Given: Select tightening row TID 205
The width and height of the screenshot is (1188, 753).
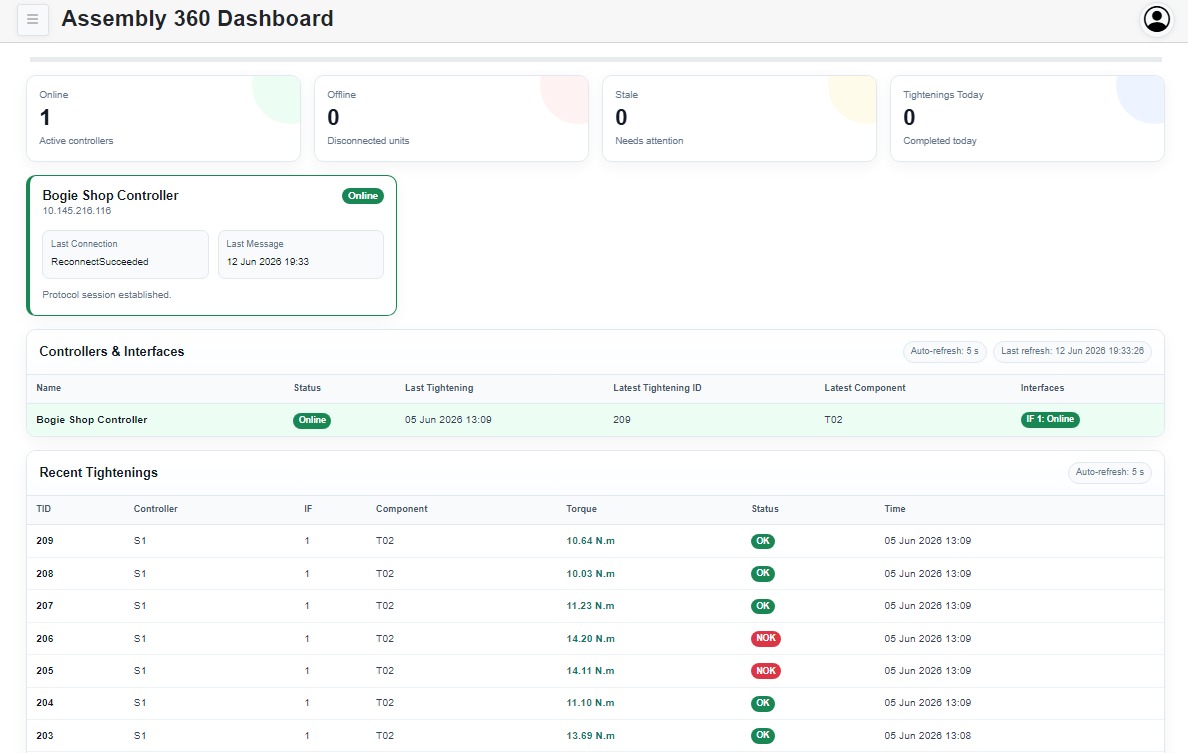Looking at the screenshot, I should point(596,671).
